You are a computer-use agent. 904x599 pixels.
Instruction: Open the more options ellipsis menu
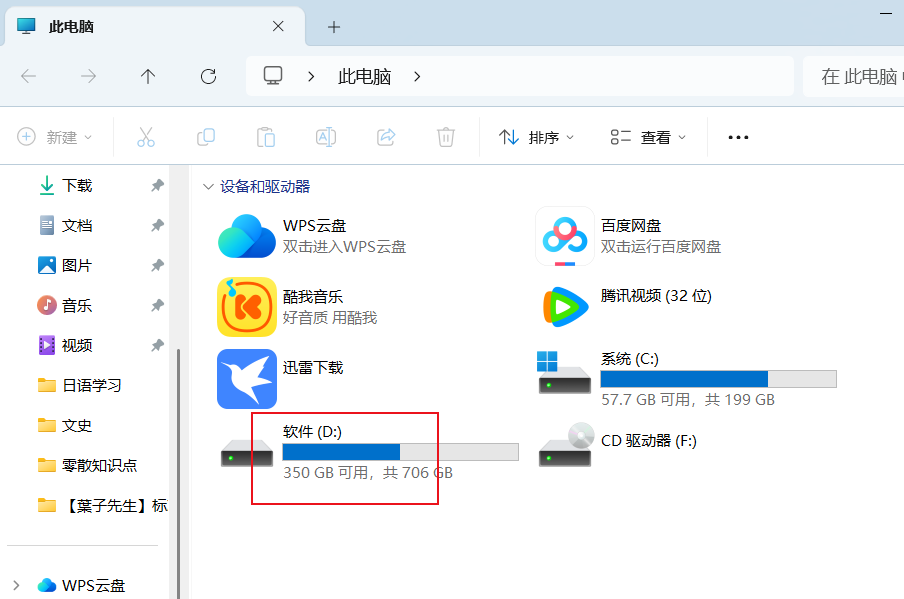[738, 137]
